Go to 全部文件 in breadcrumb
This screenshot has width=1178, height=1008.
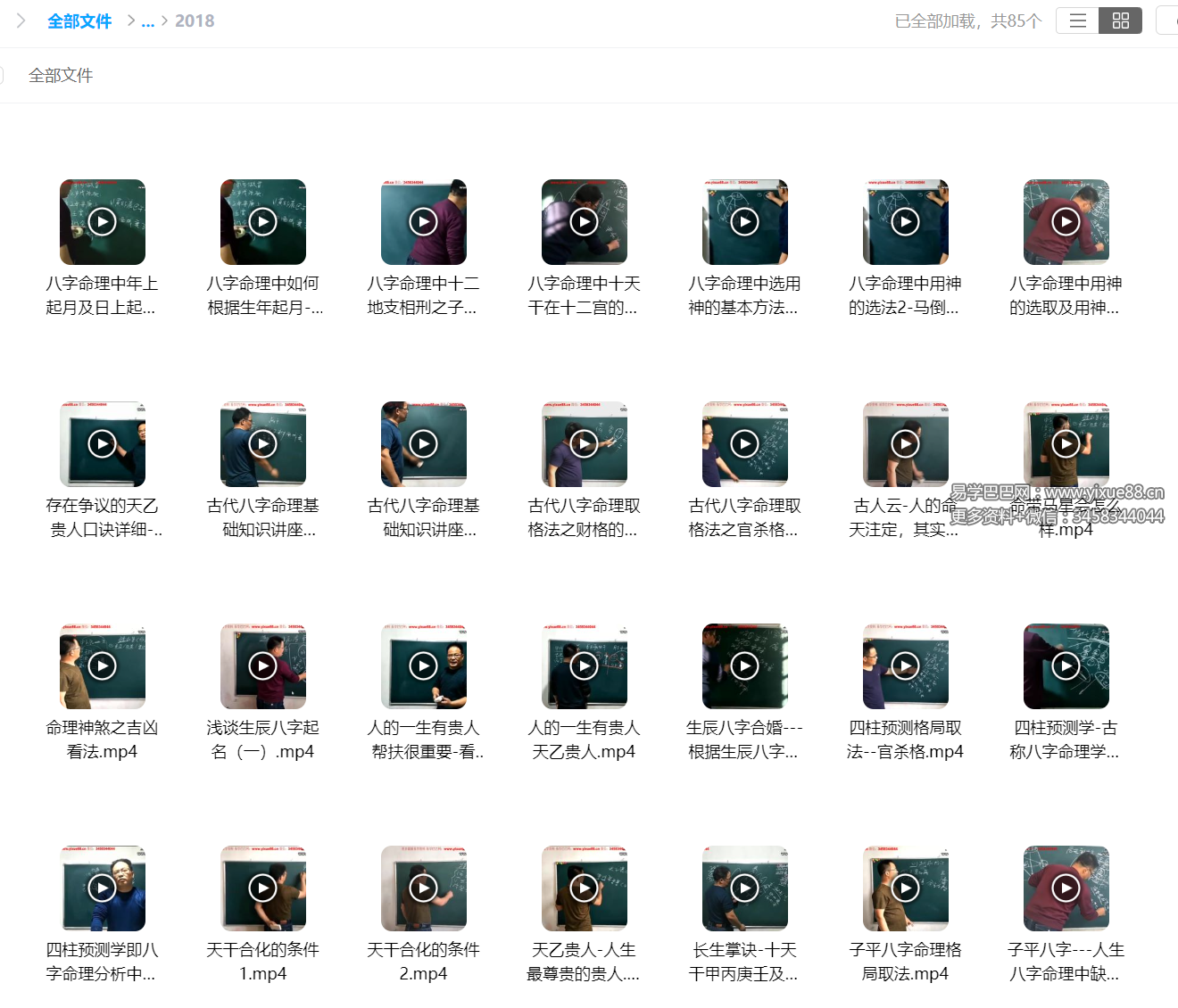point(79,21)
